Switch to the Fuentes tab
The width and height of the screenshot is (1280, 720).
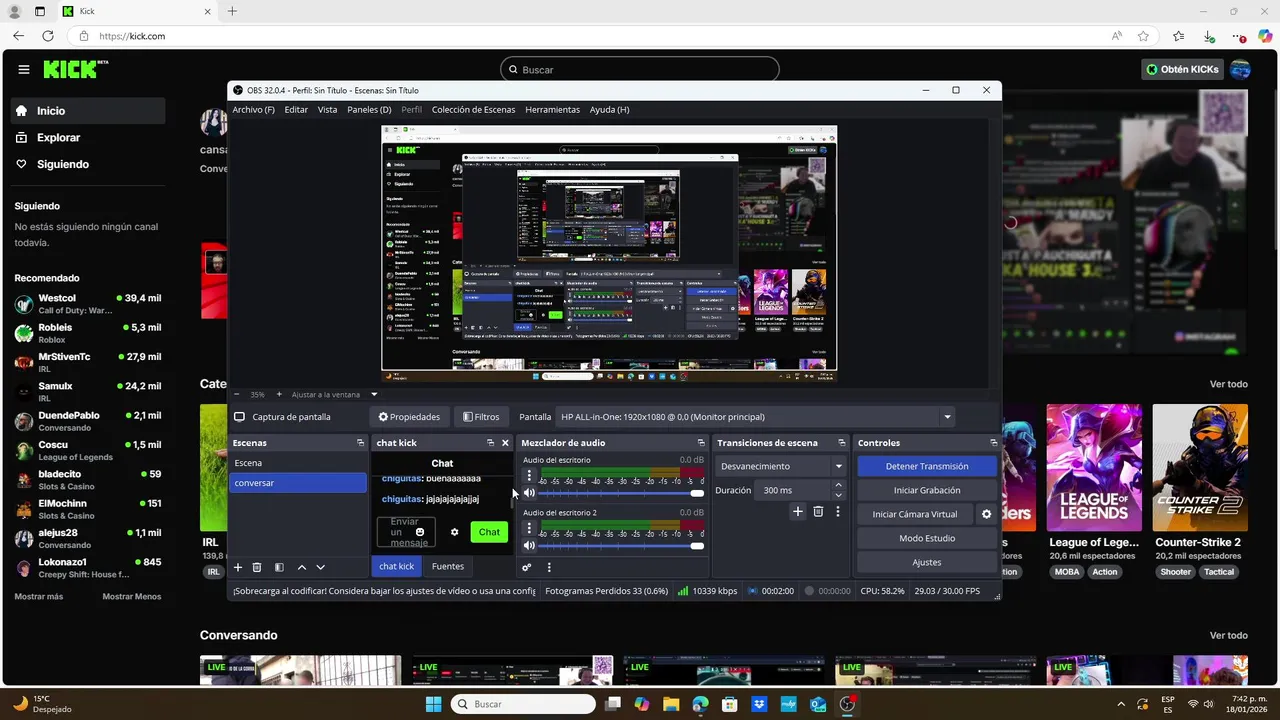447,566
